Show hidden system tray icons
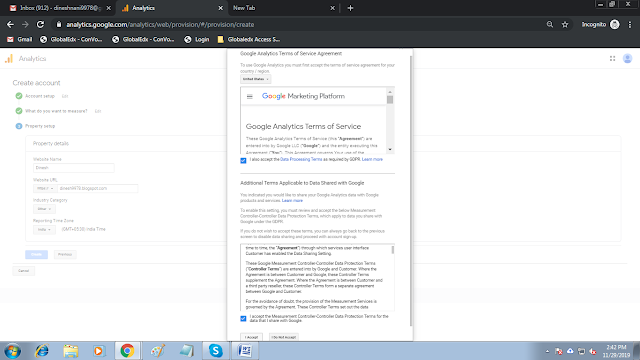640x360 pixels. click(547, 351)
